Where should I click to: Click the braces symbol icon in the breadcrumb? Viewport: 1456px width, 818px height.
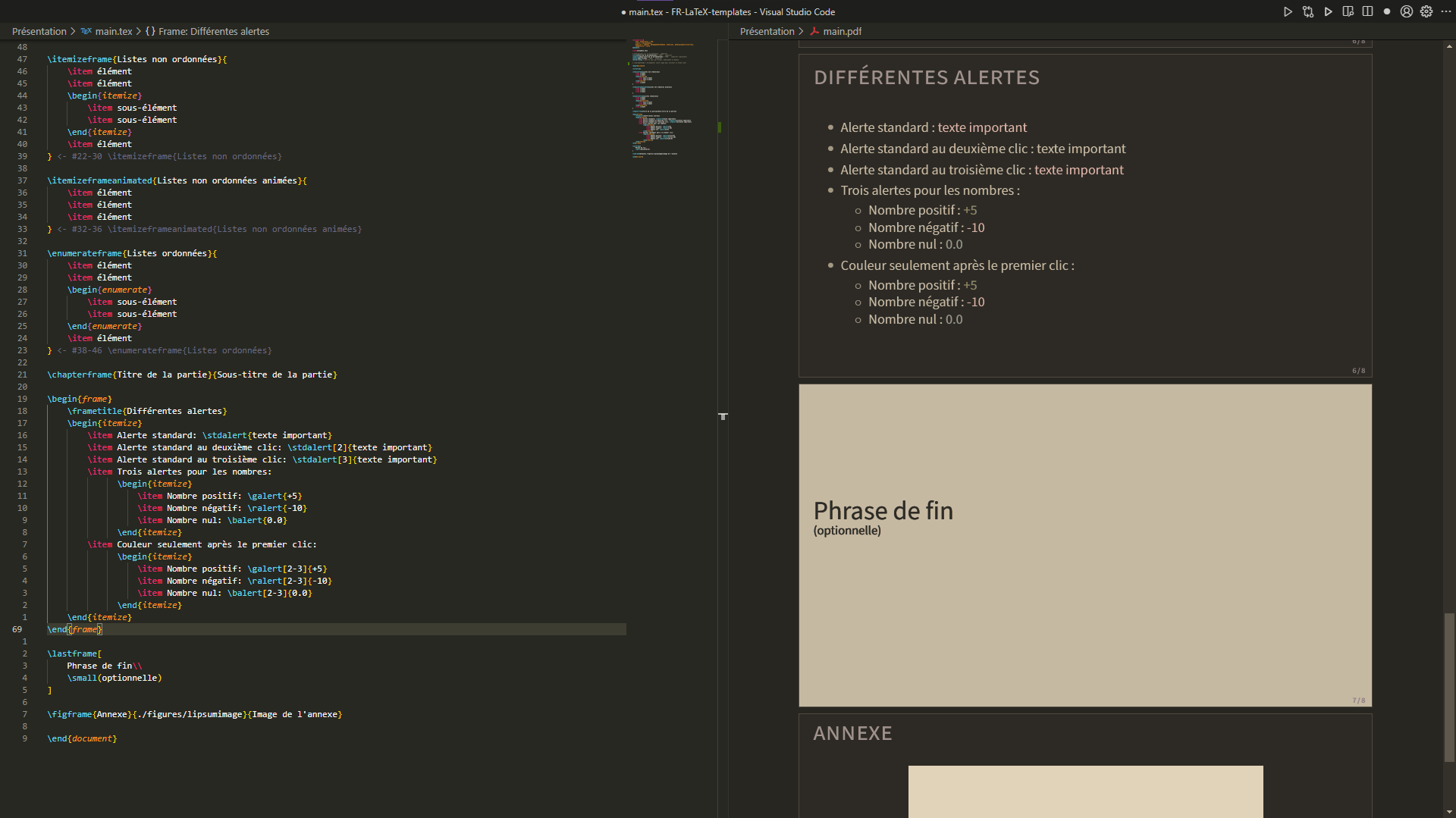[150, 31]
